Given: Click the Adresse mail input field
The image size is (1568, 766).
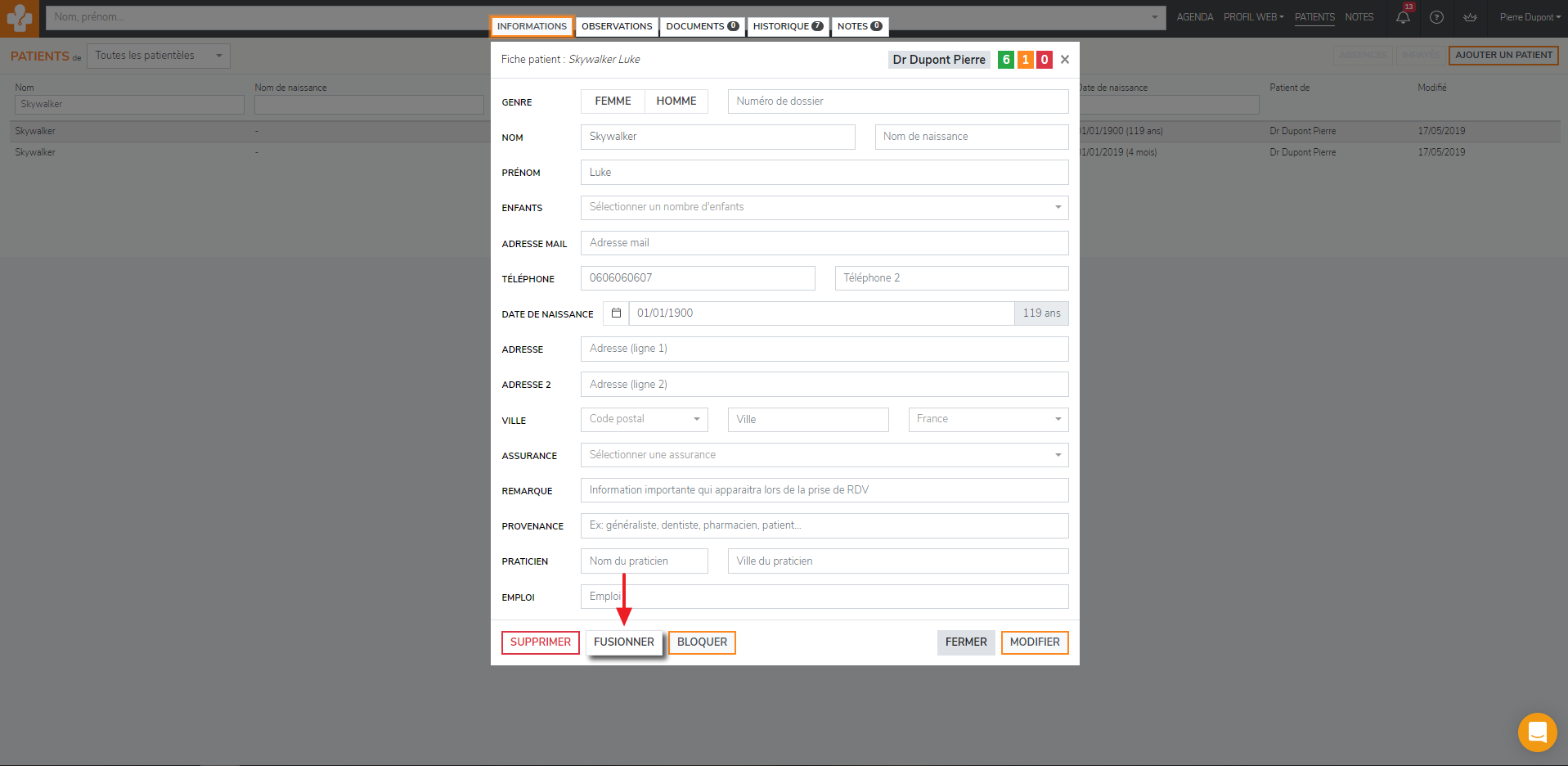Looking at the screenshot, I should click(824, 243).
